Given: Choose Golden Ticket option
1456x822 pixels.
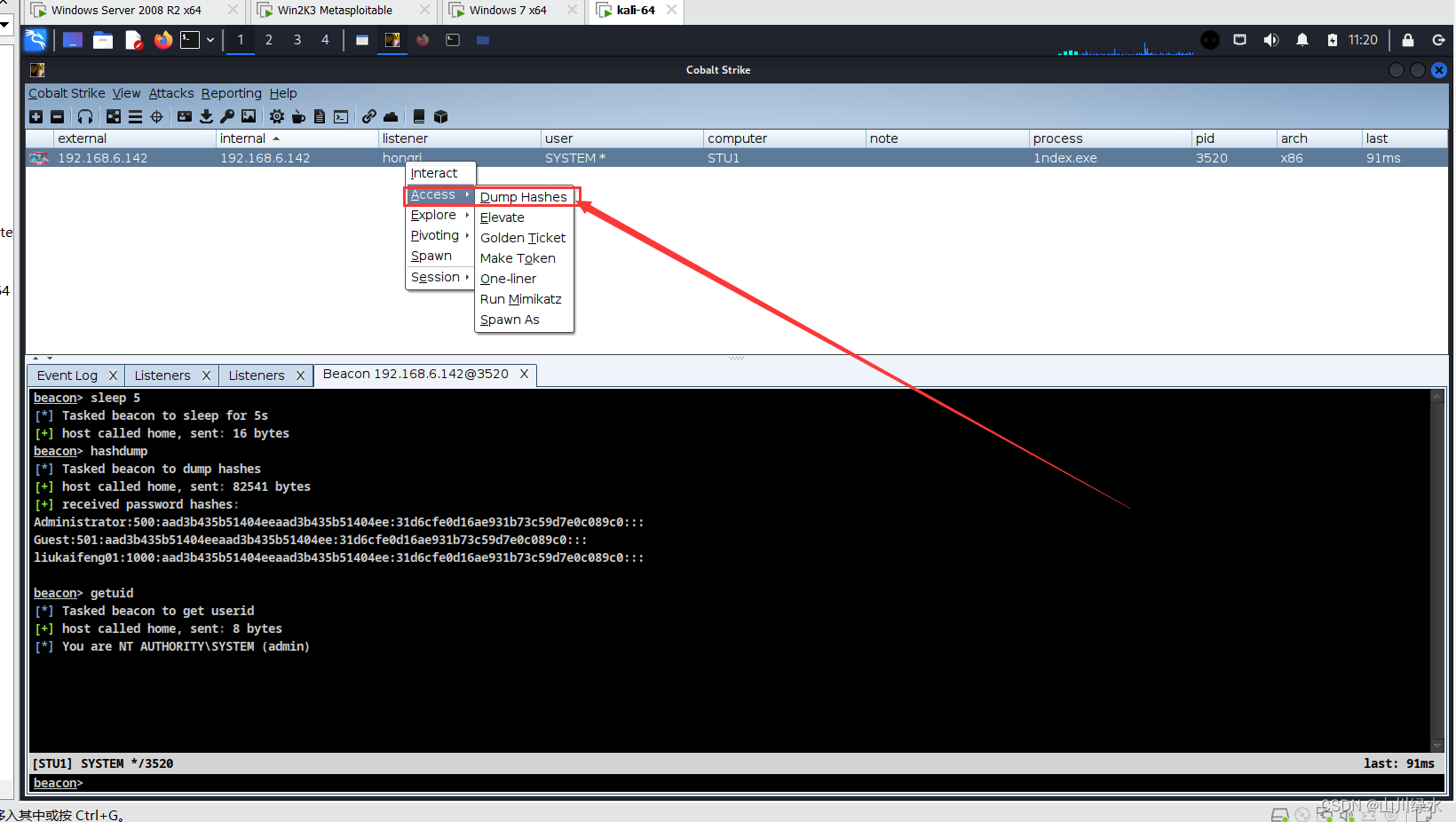Looking at the screenshot, I should coord(524,238).
